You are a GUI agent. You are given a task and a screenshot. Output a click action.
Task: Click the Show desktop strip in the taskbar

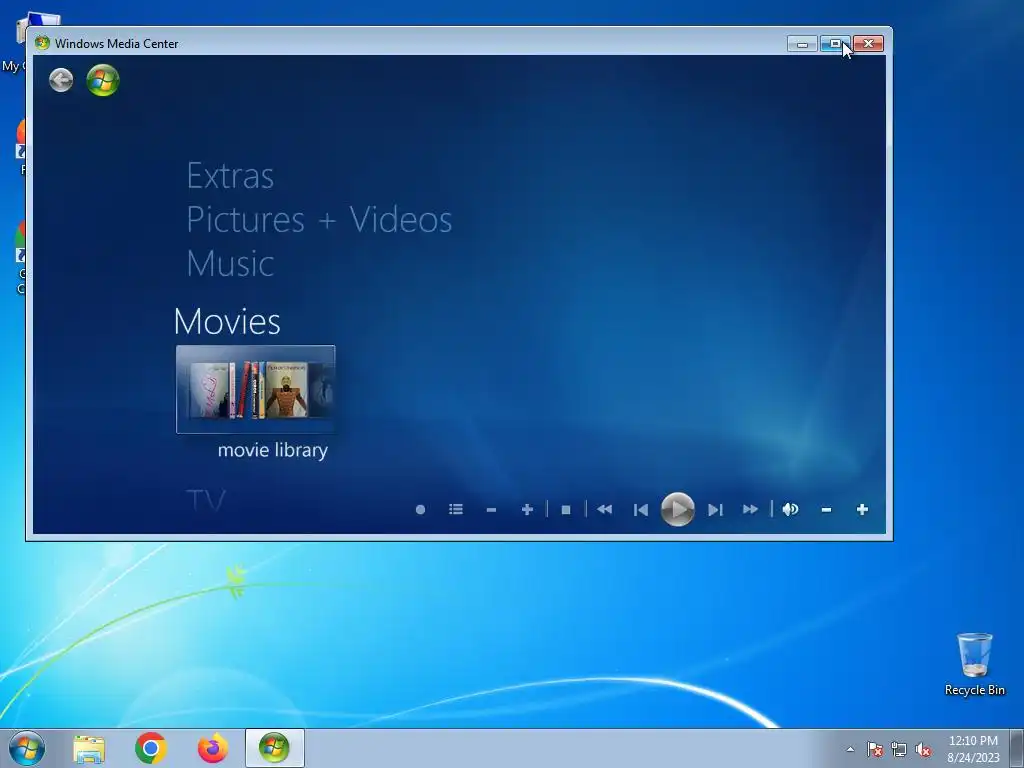[x=1017, y=748]
